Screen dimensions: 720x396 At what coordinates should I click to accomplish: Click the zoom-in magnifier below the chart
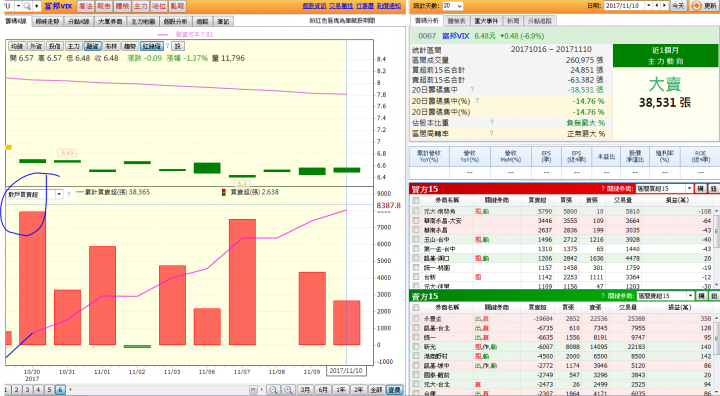point(288,390)
